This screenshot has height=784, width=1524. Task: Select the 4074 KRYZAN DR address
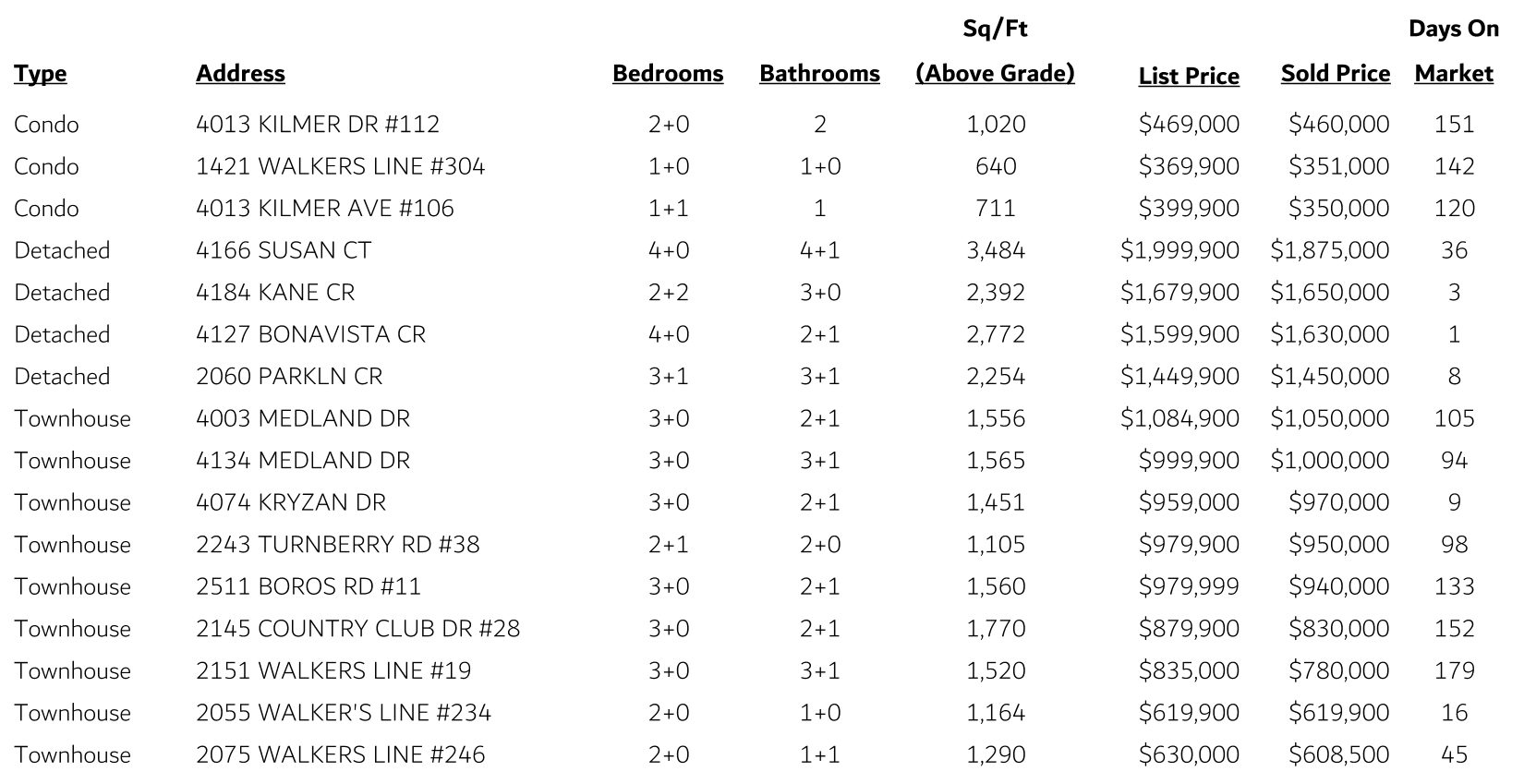[291, 502]
